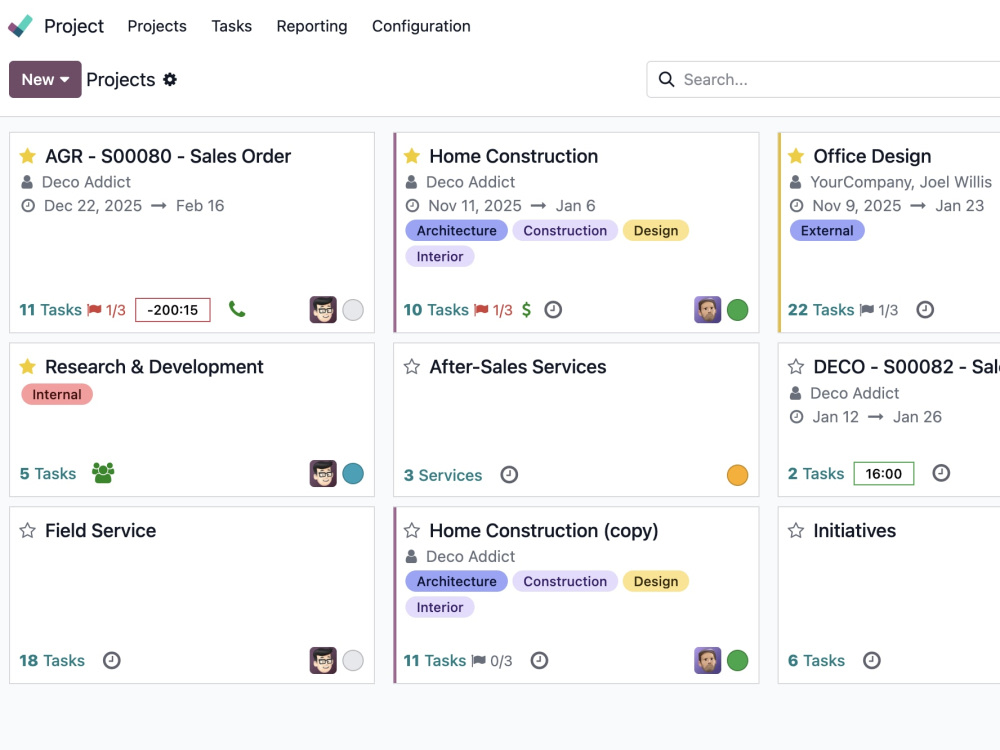This screenshot has height=750, width=1000.
Task: Click milestone flag on Home Construction (copy) card
Action: 478,661
